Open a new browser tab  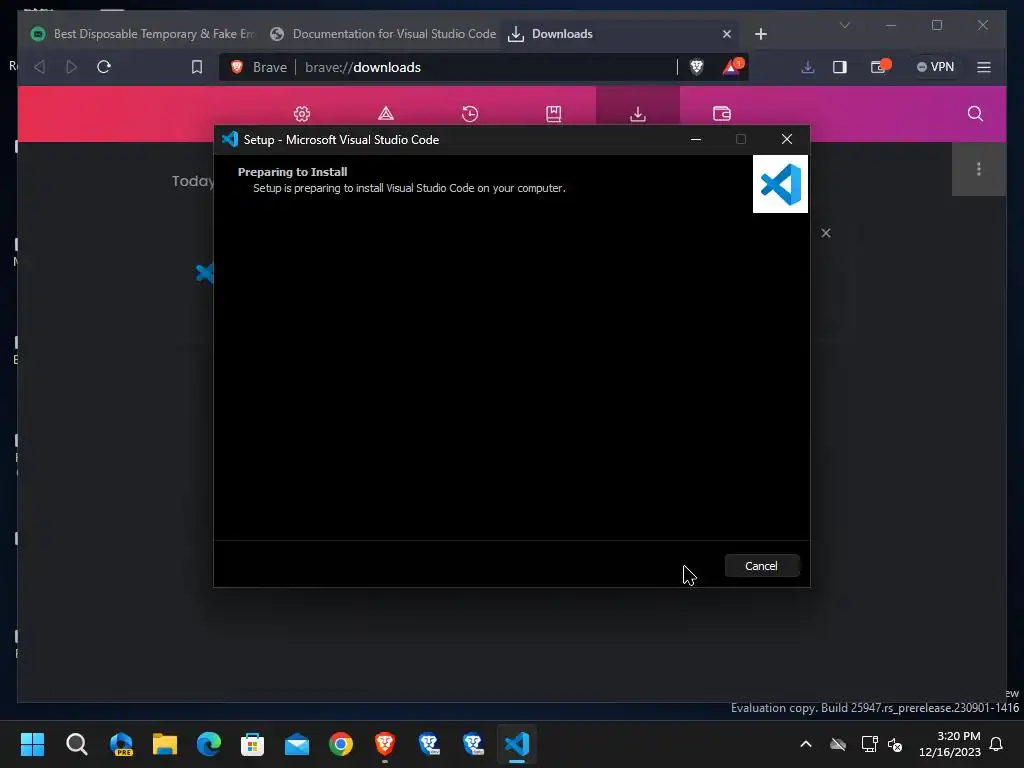click(761, 34)
